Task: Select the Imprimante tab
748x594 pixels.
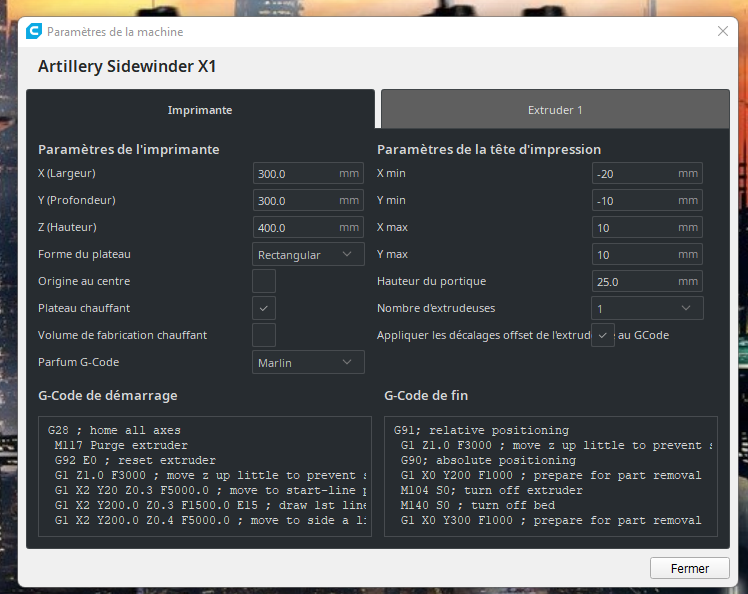Action: coord(200,110)
